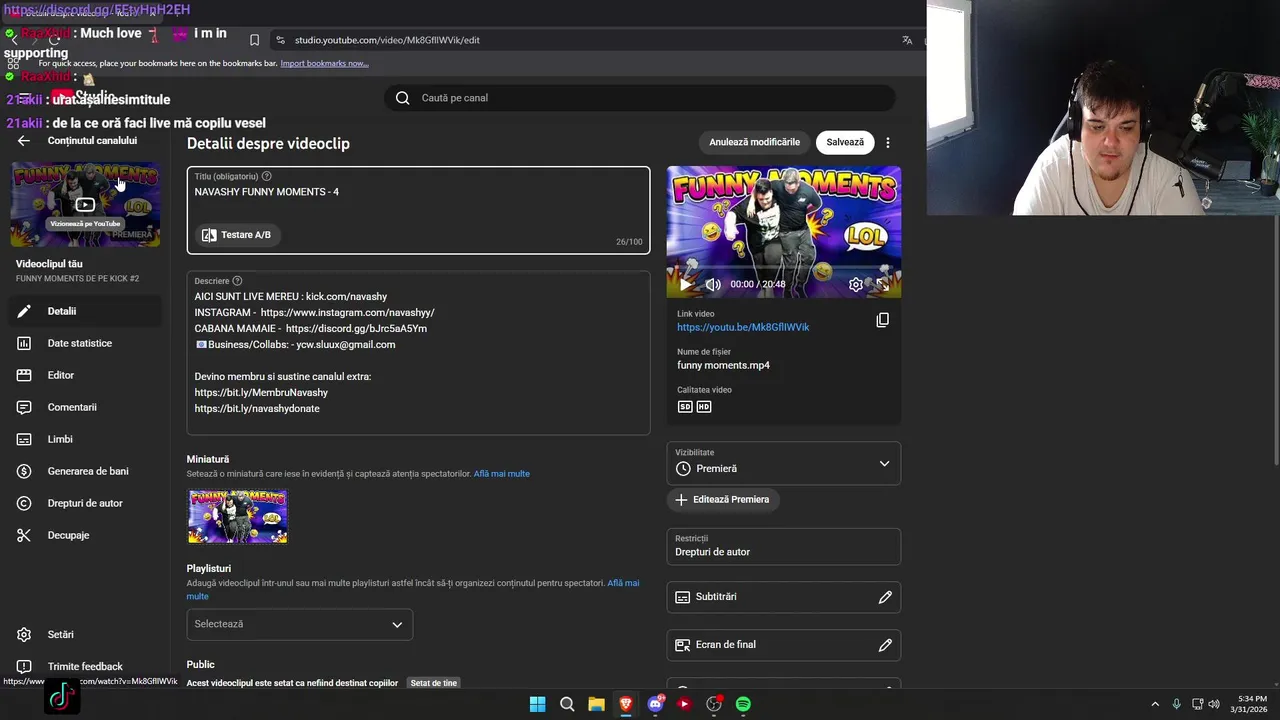Open Windows Search from the taskbar
1280x720 pixels.
pyautogui.click(x=567, y=704)
